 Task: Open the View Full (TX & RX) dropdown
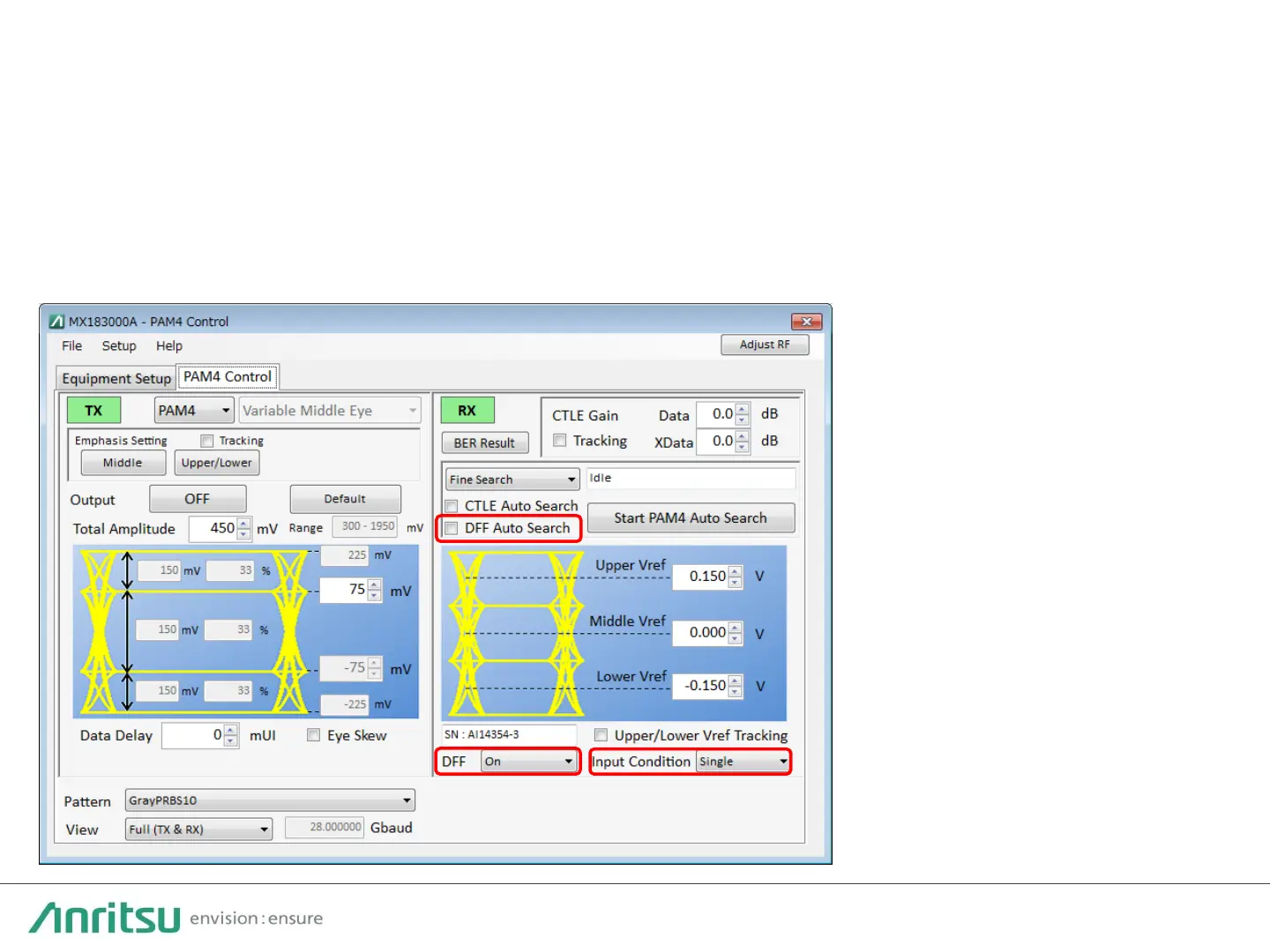point(198,829)
